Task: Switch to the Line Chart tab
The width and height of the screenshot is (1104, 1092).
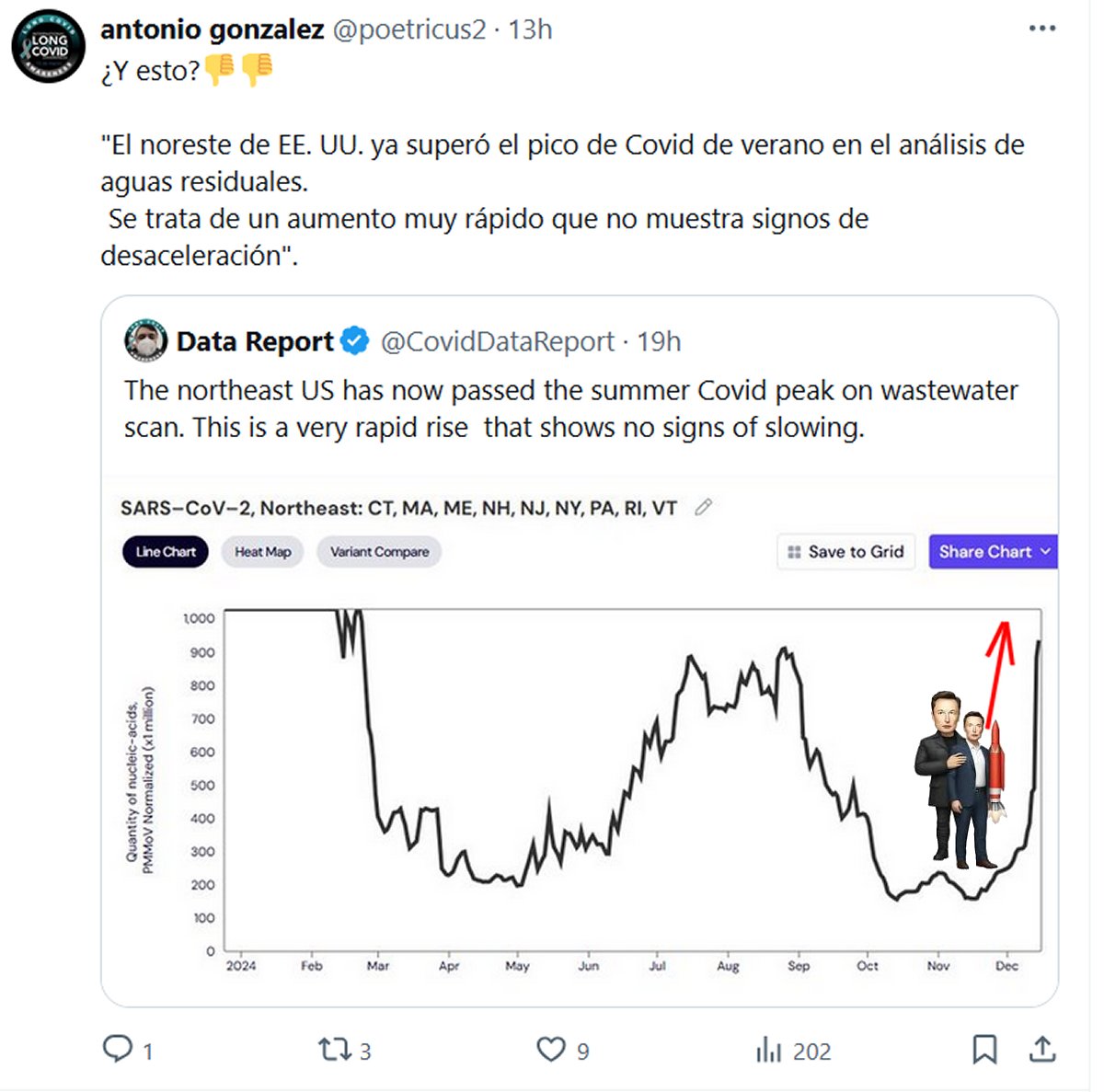Action: point(166,552)
